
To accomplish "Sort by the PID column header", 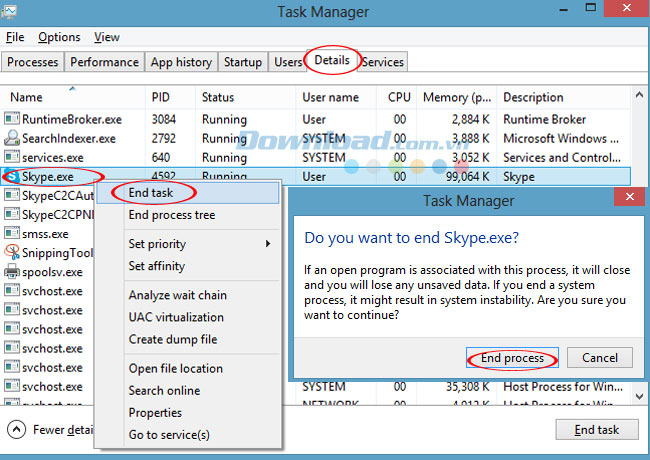I will point(170,97).
